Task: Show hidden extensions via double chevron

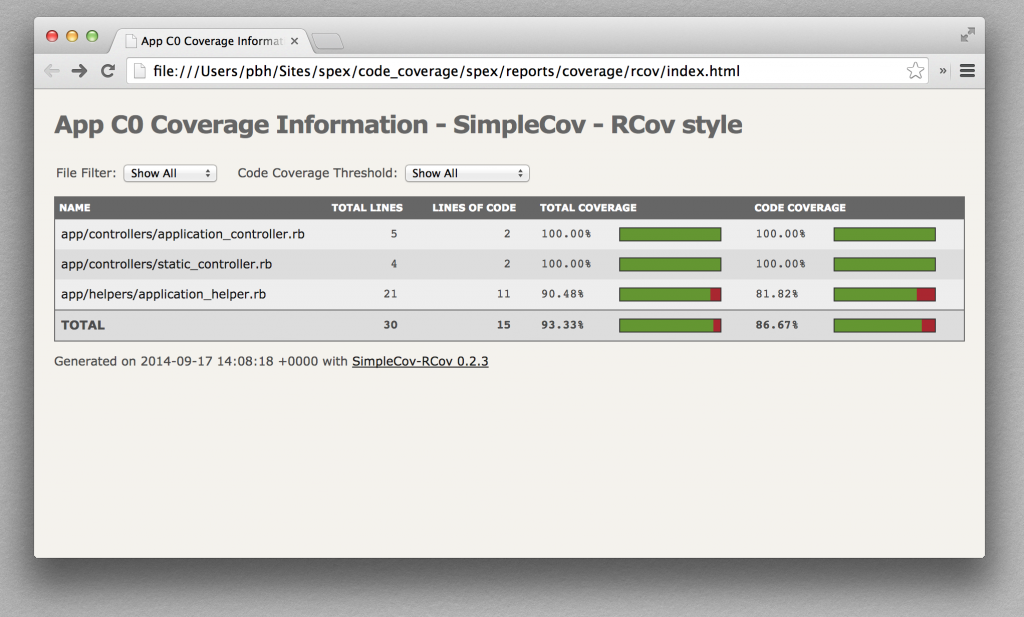Action: (943, 71)
